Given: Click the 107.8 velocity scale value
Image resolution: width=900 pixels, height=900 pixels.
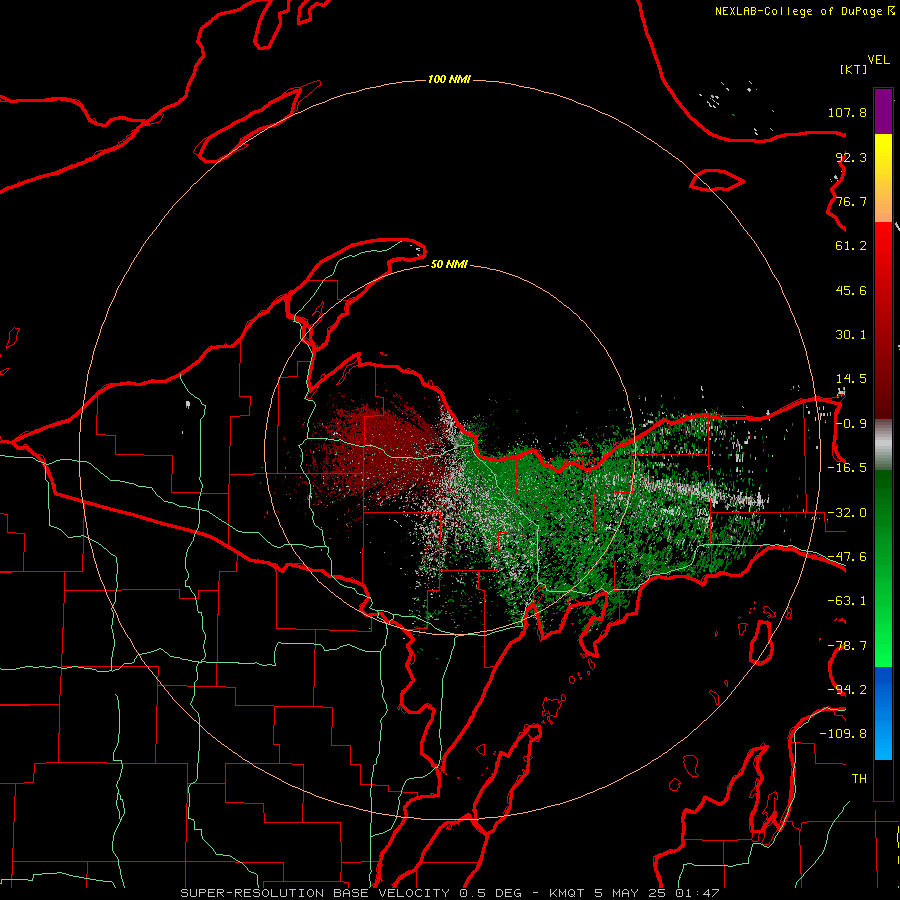Looking at the screenshot, I should (x=847, y=112).
